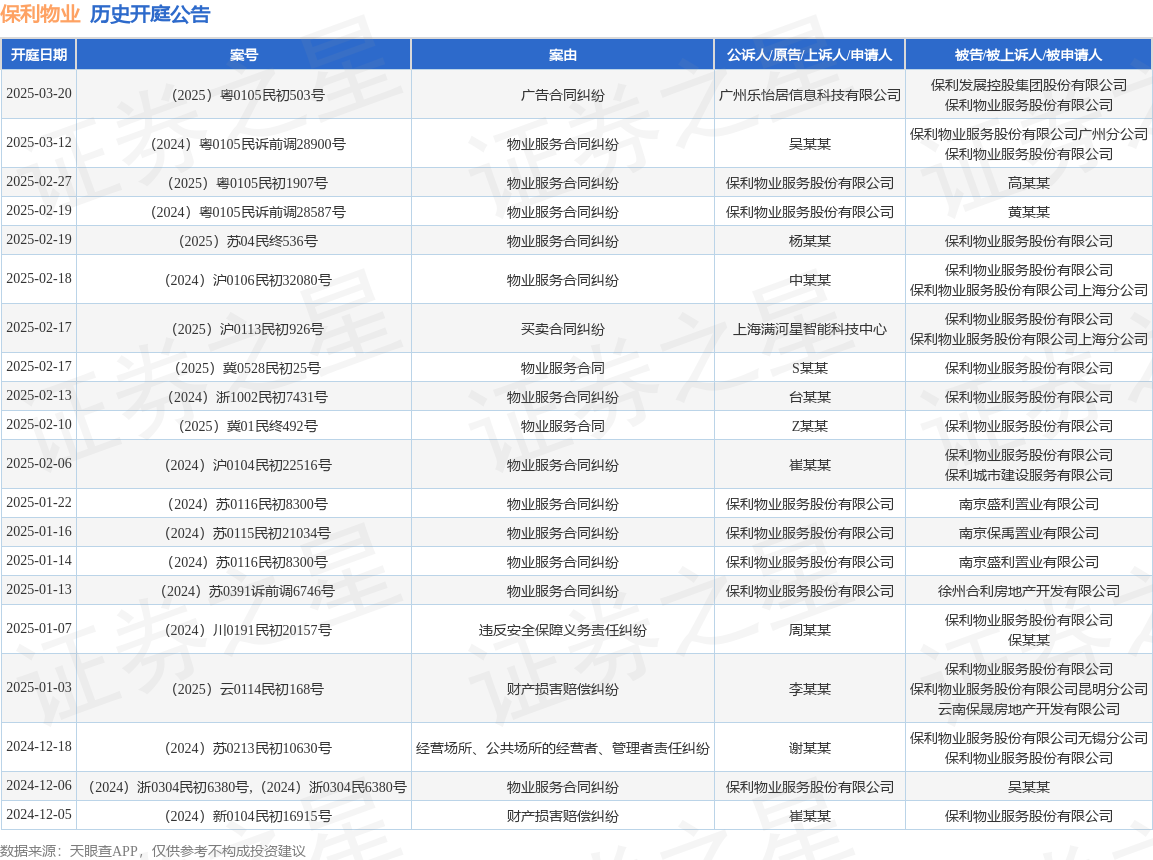Select case number (2024)浙1002民初7431号
The height and width of the screenshot is (860, 1153).
click(x=243, y=397)
